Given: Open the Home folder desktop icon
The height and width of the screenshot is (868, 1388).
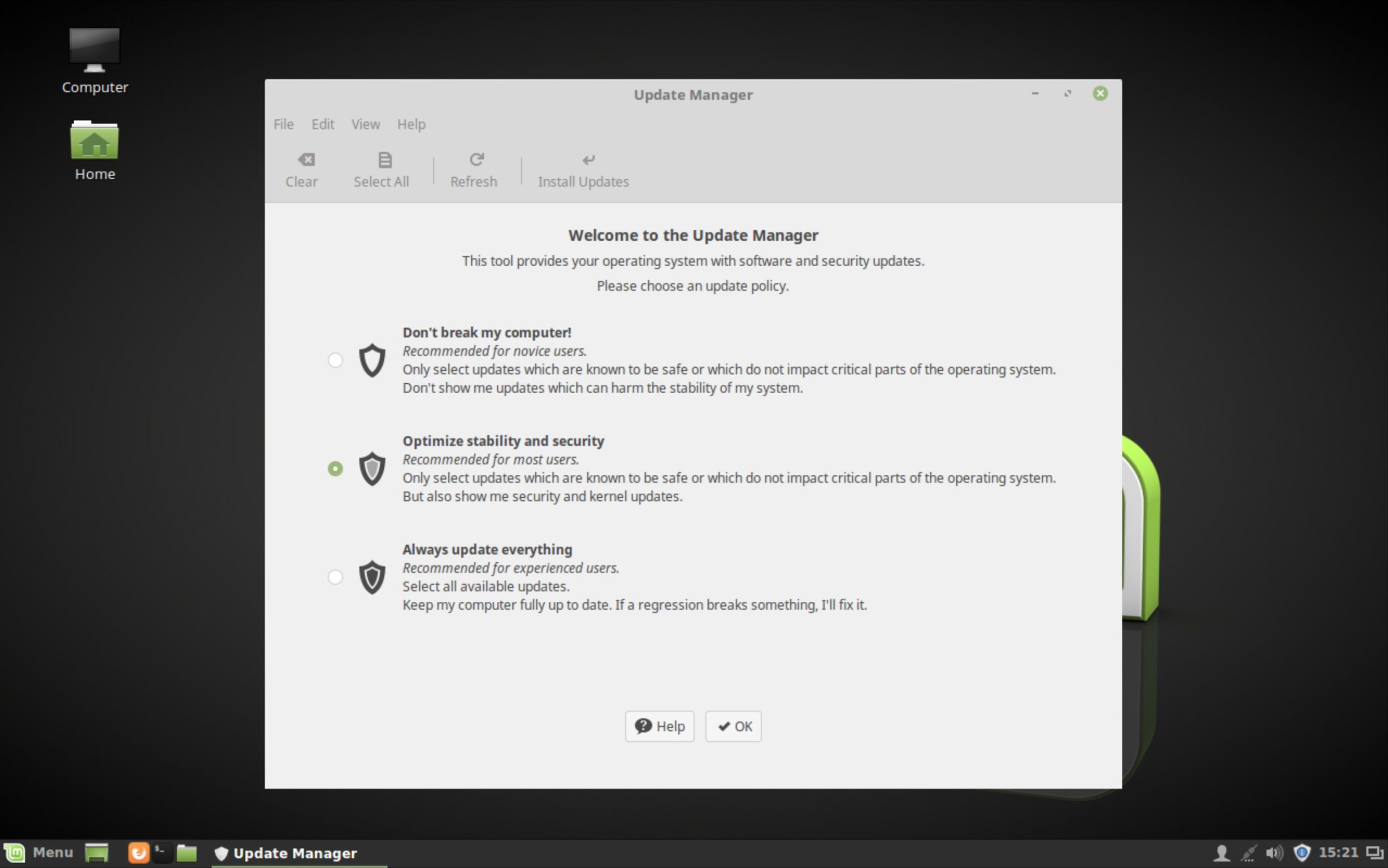Looking at the screenshot, I should [x=95, y=150].
